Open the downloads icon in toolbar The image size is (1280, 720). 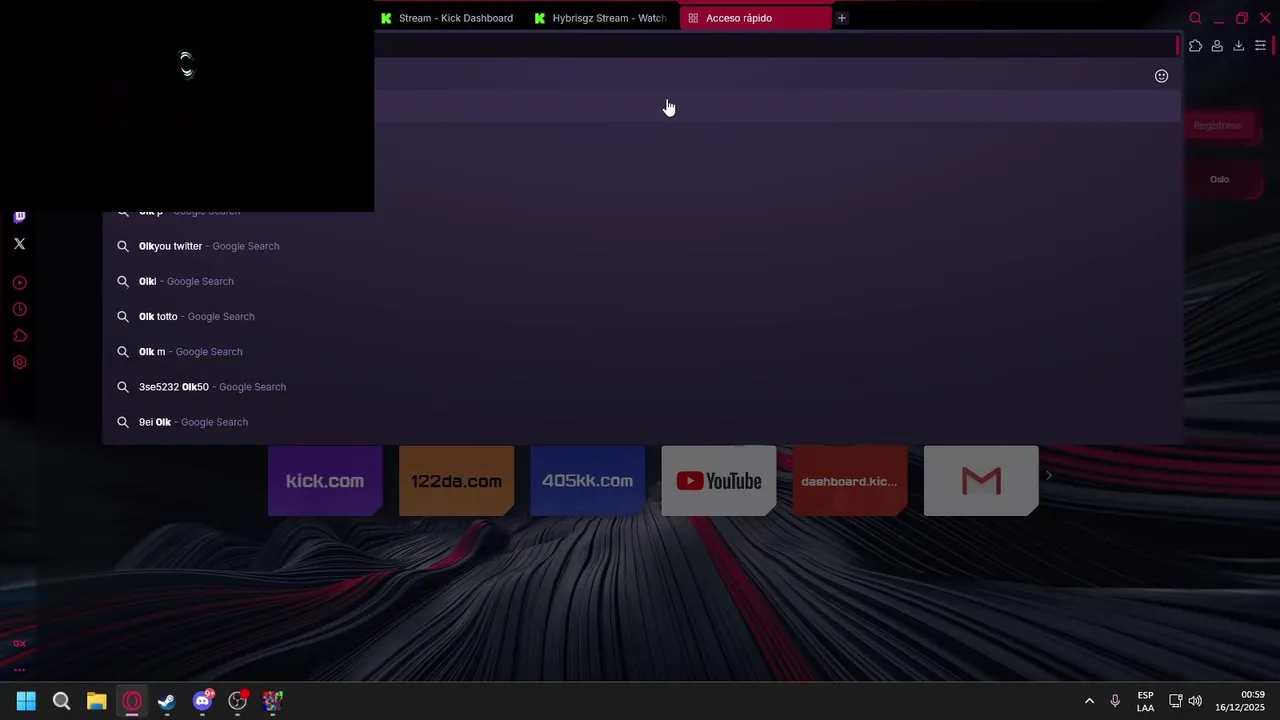pyautogui.click(x=1238, y=46)
